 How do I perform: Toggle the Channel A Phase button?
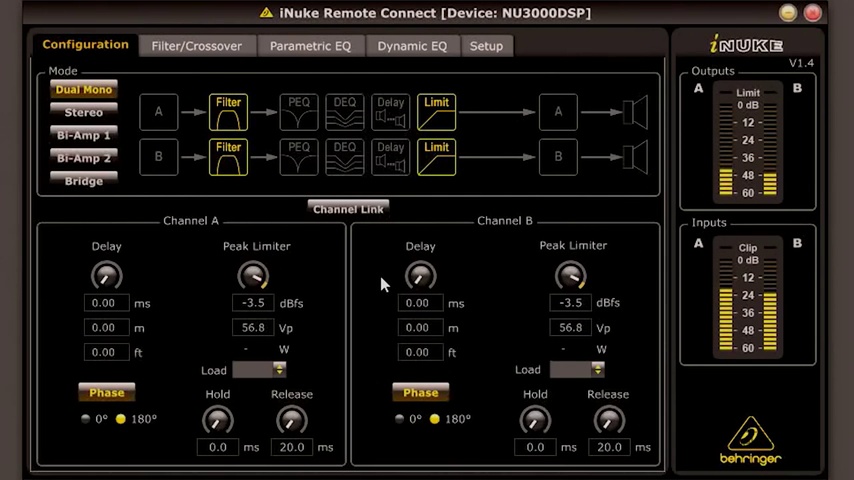coord(107,392)
